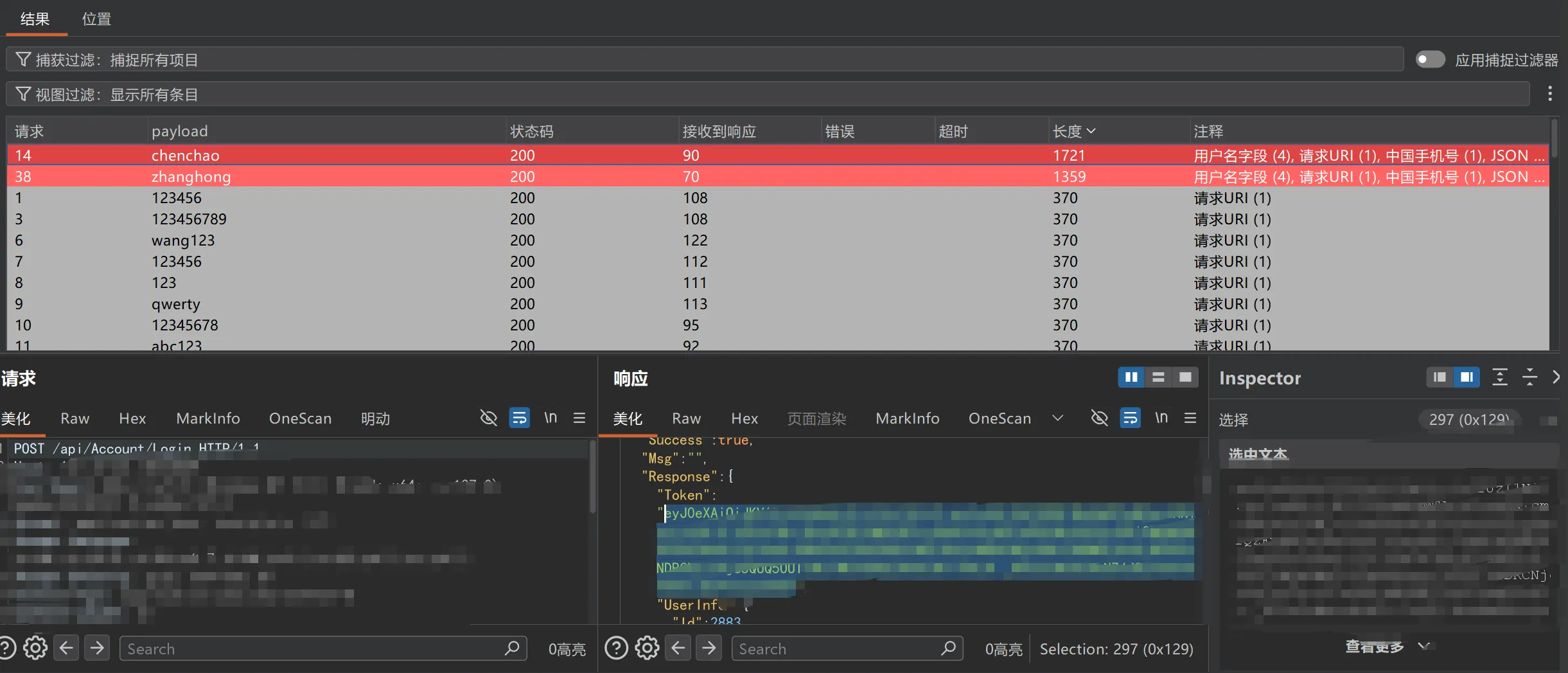This screenshot has height=673, width=1568.
Task: Open the response MarkInfo tab
Action: coord(907,418)
